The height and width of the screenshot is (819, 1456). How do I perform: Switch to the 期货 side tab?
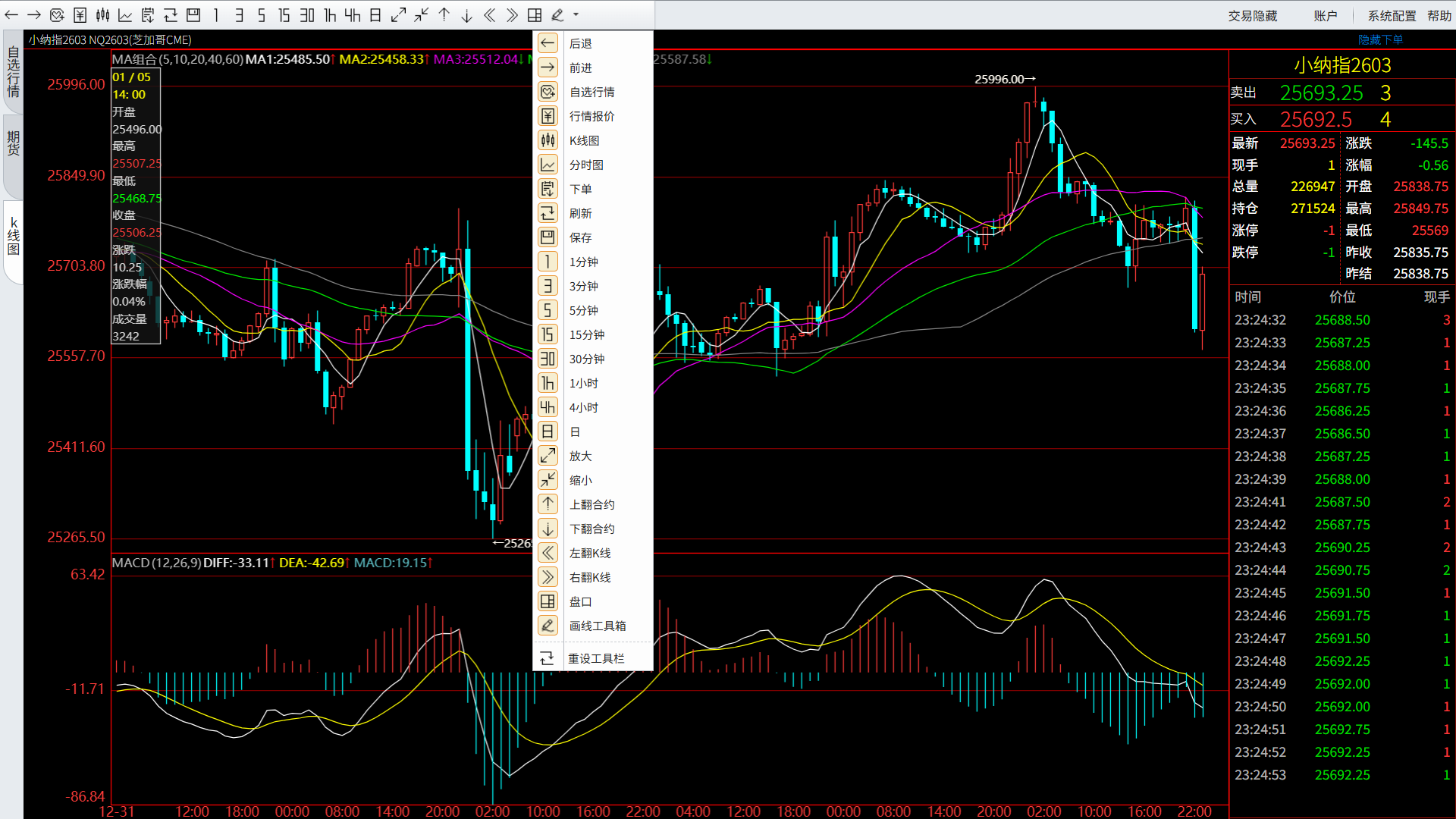pyautogui.click(x=14, y=143)
